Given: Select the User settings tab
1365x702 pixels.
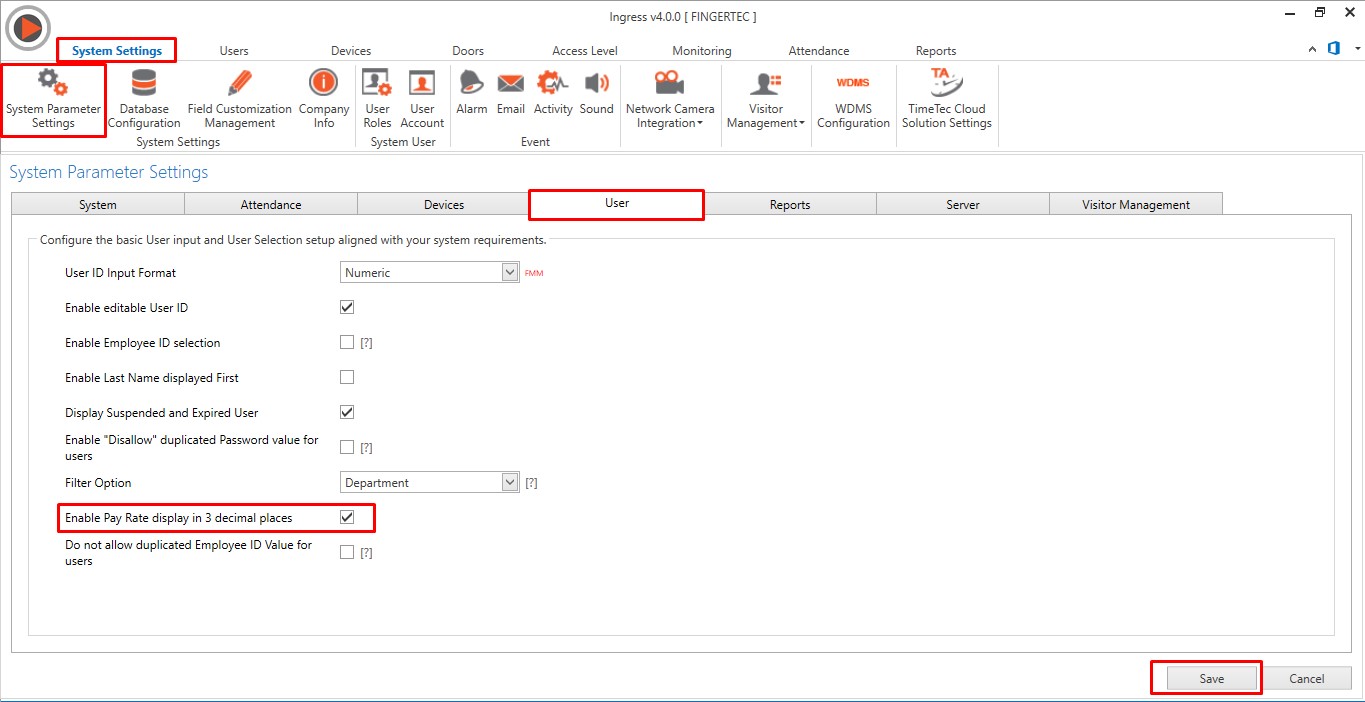Looking at the screenshot, I should point(617,203).
